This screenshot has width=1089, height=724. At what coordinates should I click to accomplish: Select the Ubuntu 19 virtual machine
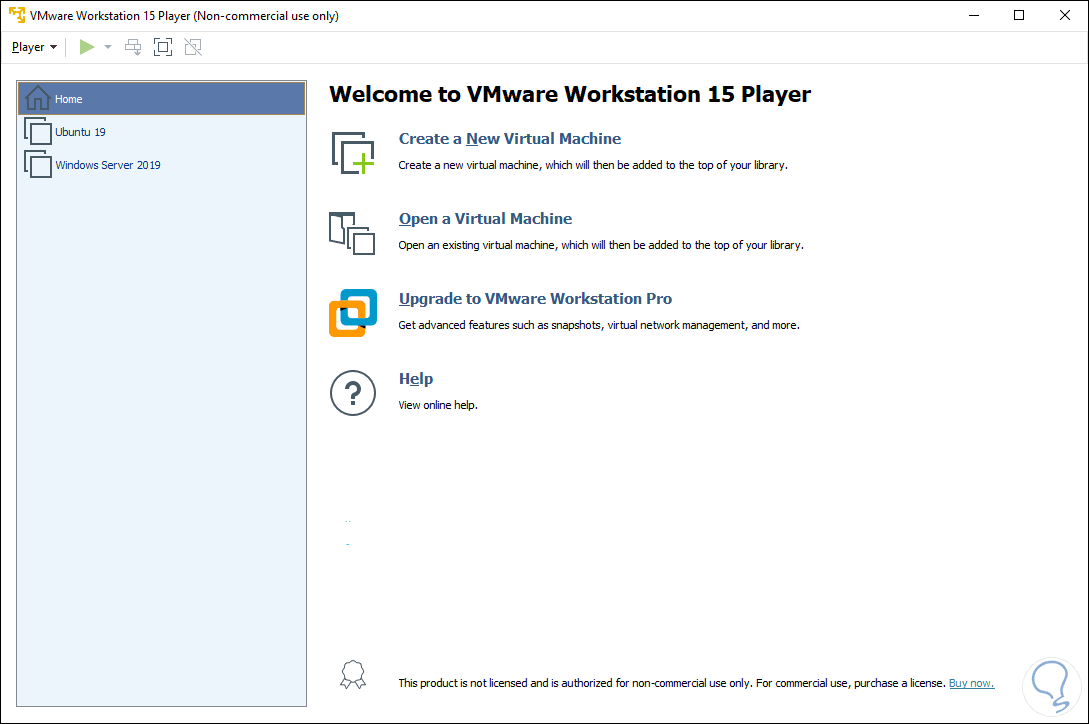click(x=161, y=131)
